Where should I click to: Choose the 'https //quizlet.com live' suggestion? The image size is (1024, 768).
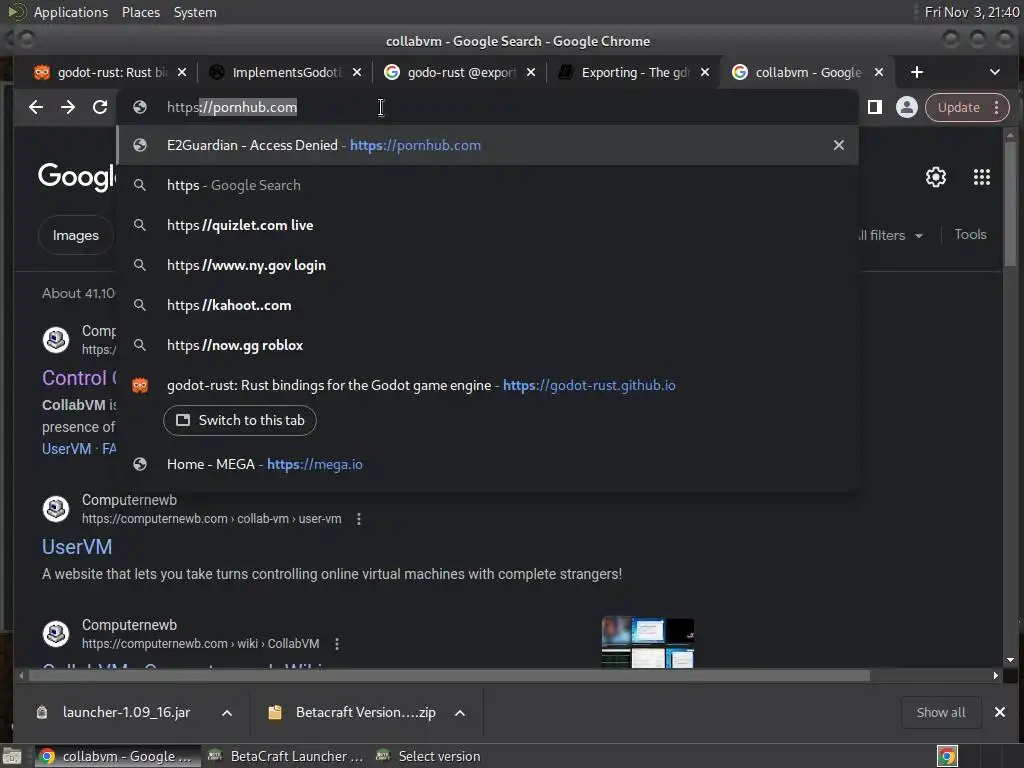pyautogui.click(x=487, y=225)
